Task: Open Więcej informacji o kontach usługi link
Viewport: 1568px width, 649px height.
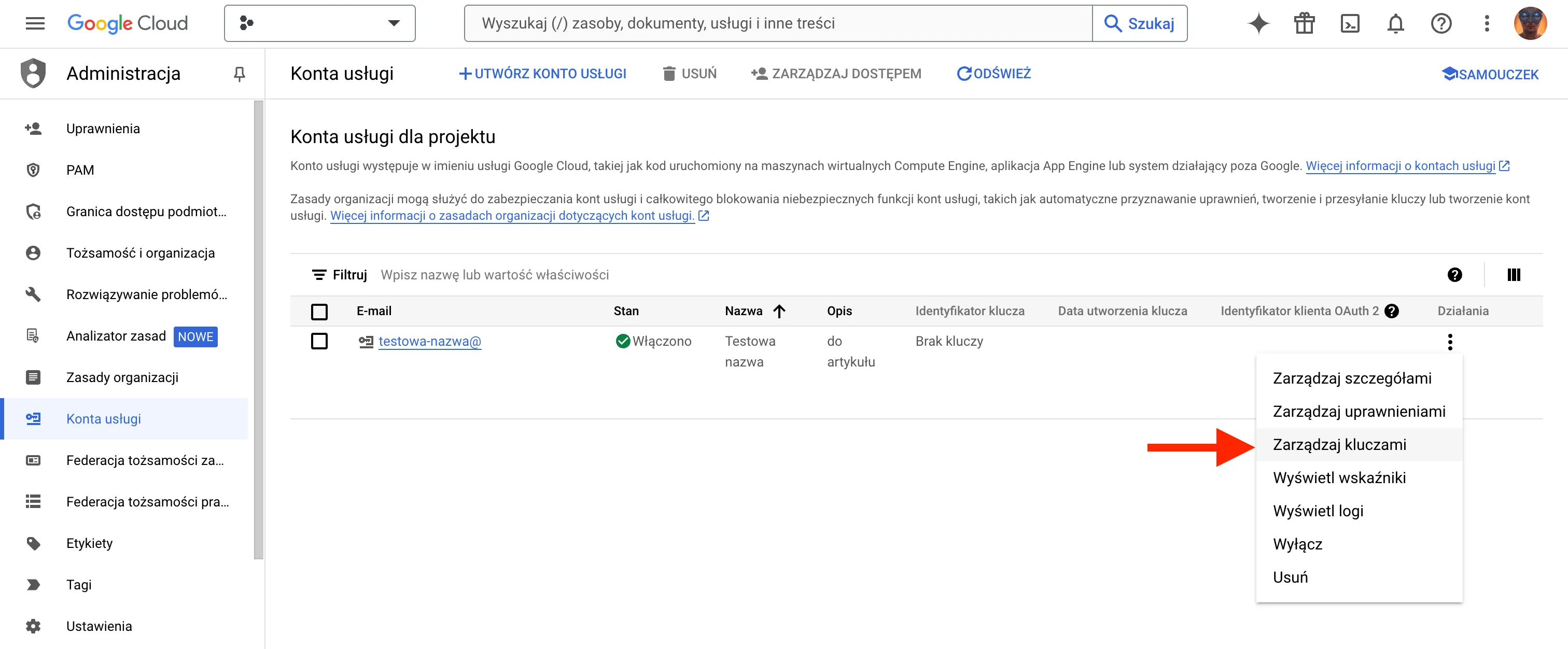Action: pyautogui.click(x=1407, y=165)
